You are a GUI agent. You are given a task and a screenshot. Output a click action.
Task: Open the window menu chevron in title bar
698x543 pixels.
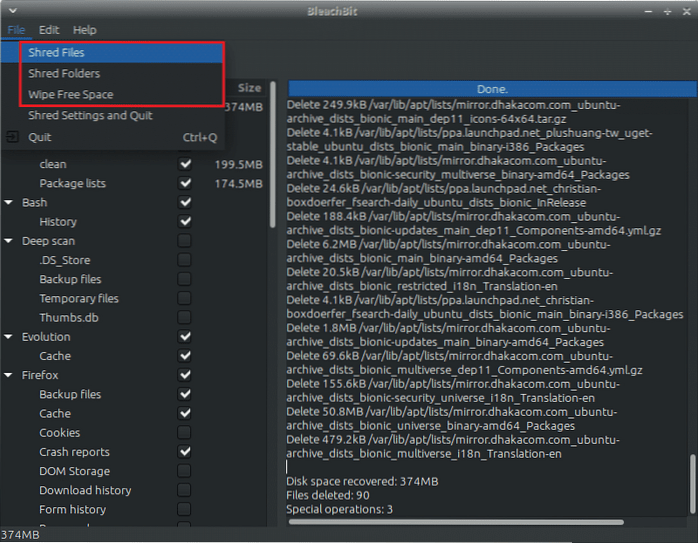(13, 10)
